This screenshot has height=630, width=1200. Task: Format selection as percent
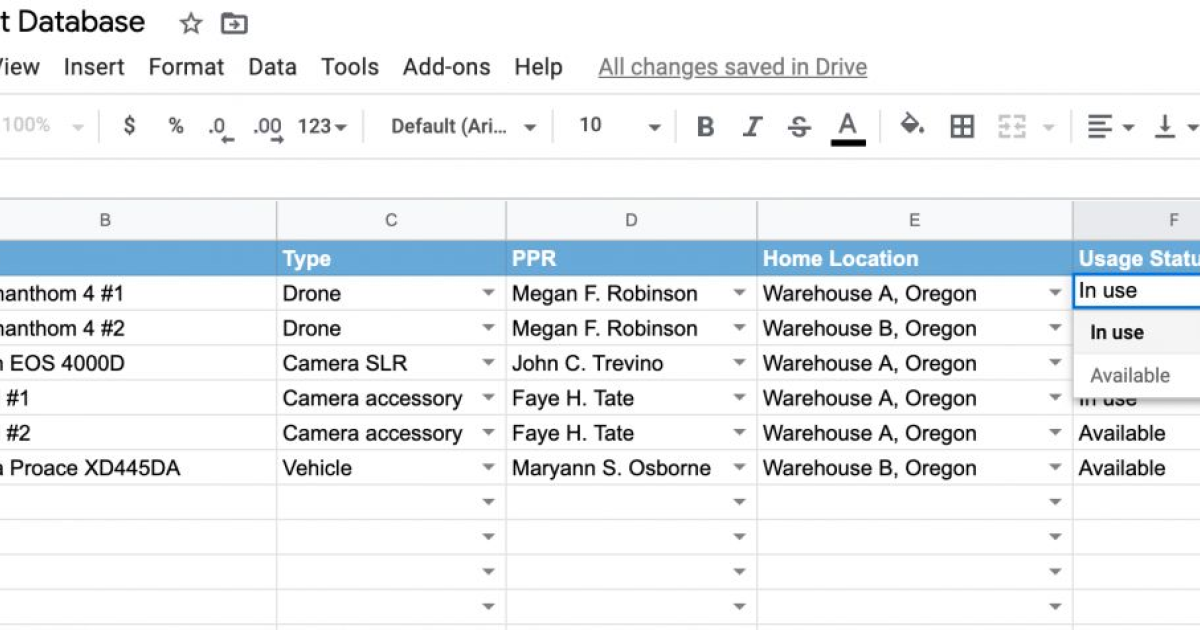(175, 126)
